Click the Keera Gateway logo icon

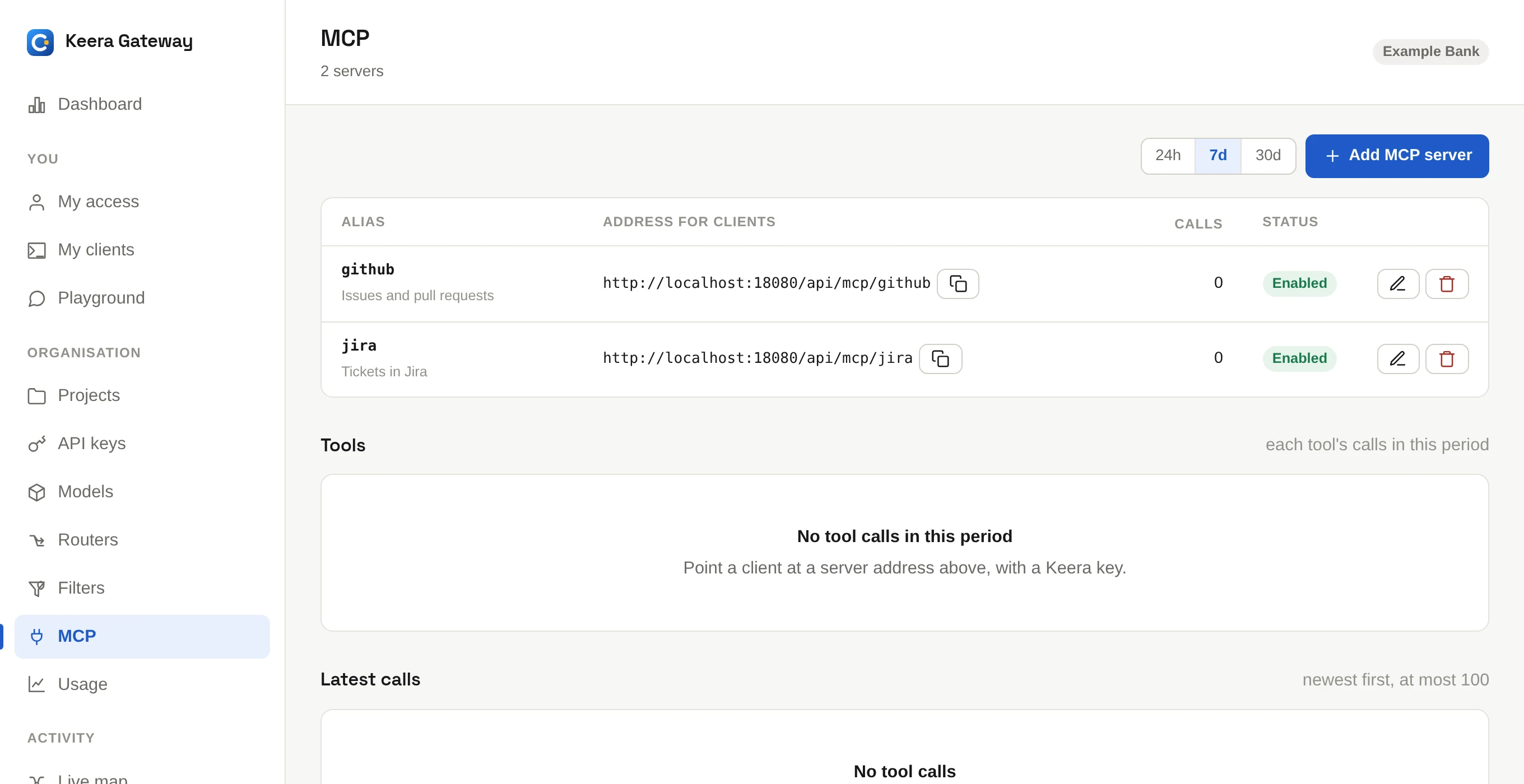(40, 42)
